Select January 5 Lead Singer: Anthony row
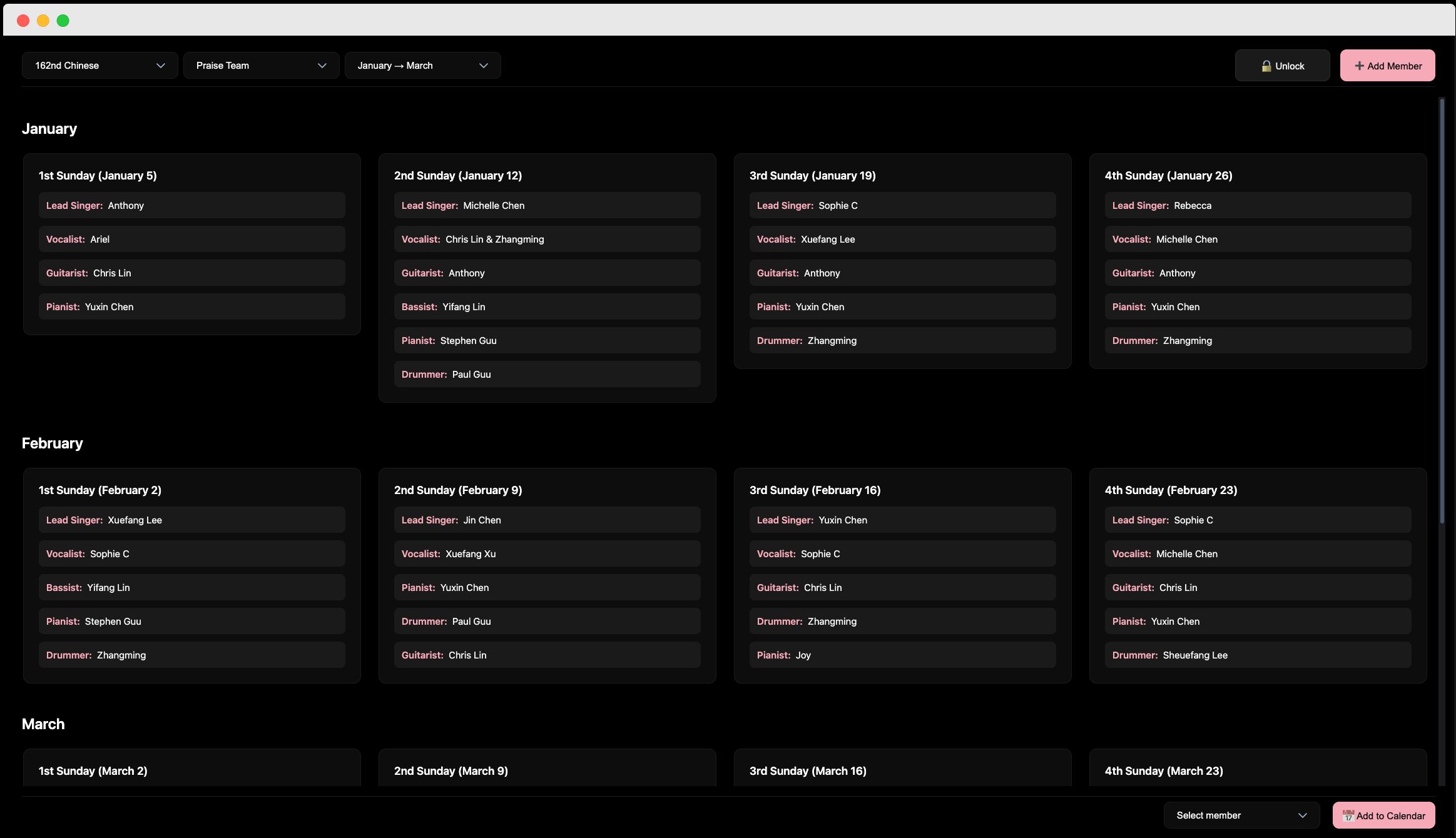Image resolution: width=1456 pixels, height=838 pixels. click(x=192, y=205)
